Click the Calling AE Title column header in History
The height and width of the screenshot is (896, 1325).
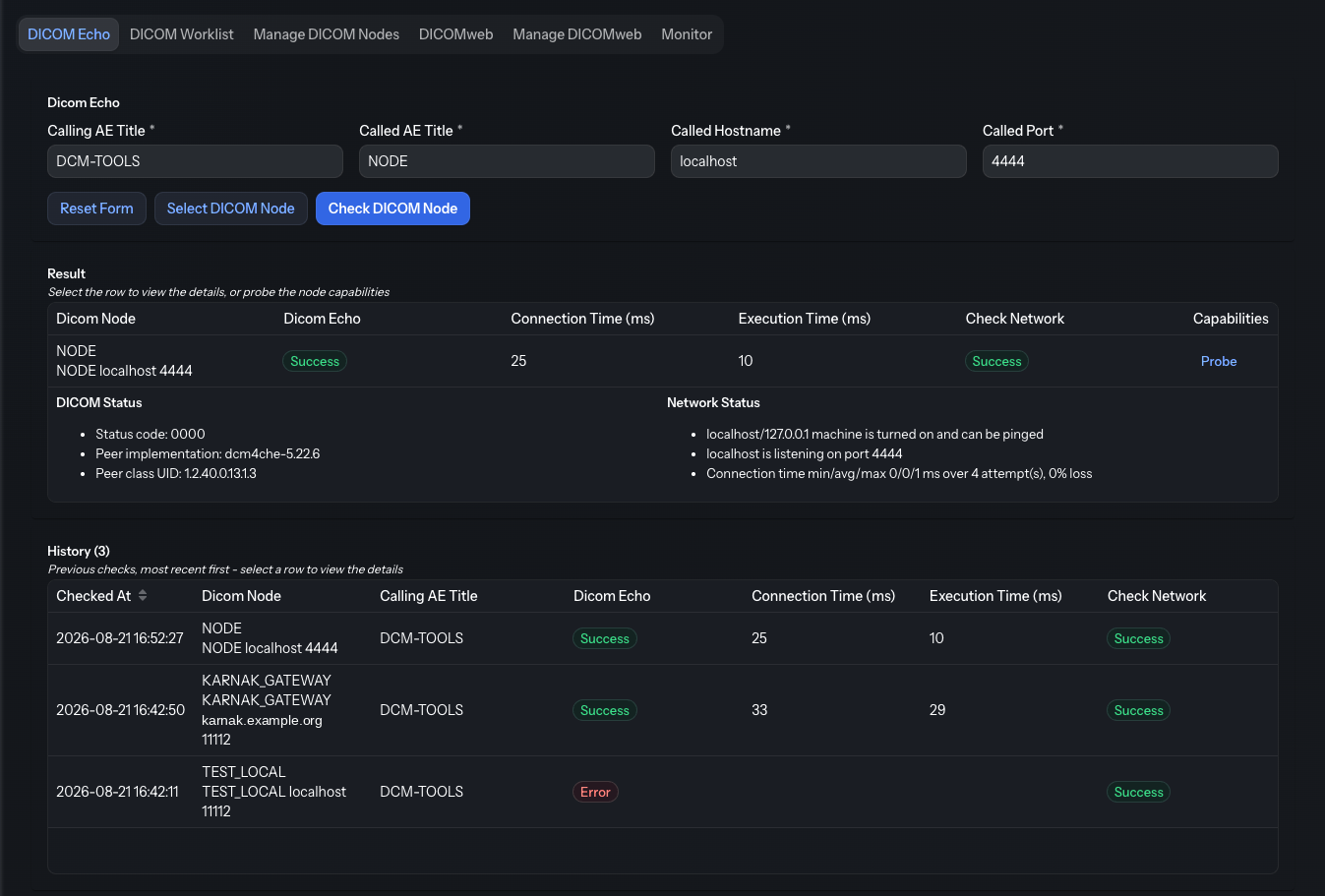click(x=429, y=596)
